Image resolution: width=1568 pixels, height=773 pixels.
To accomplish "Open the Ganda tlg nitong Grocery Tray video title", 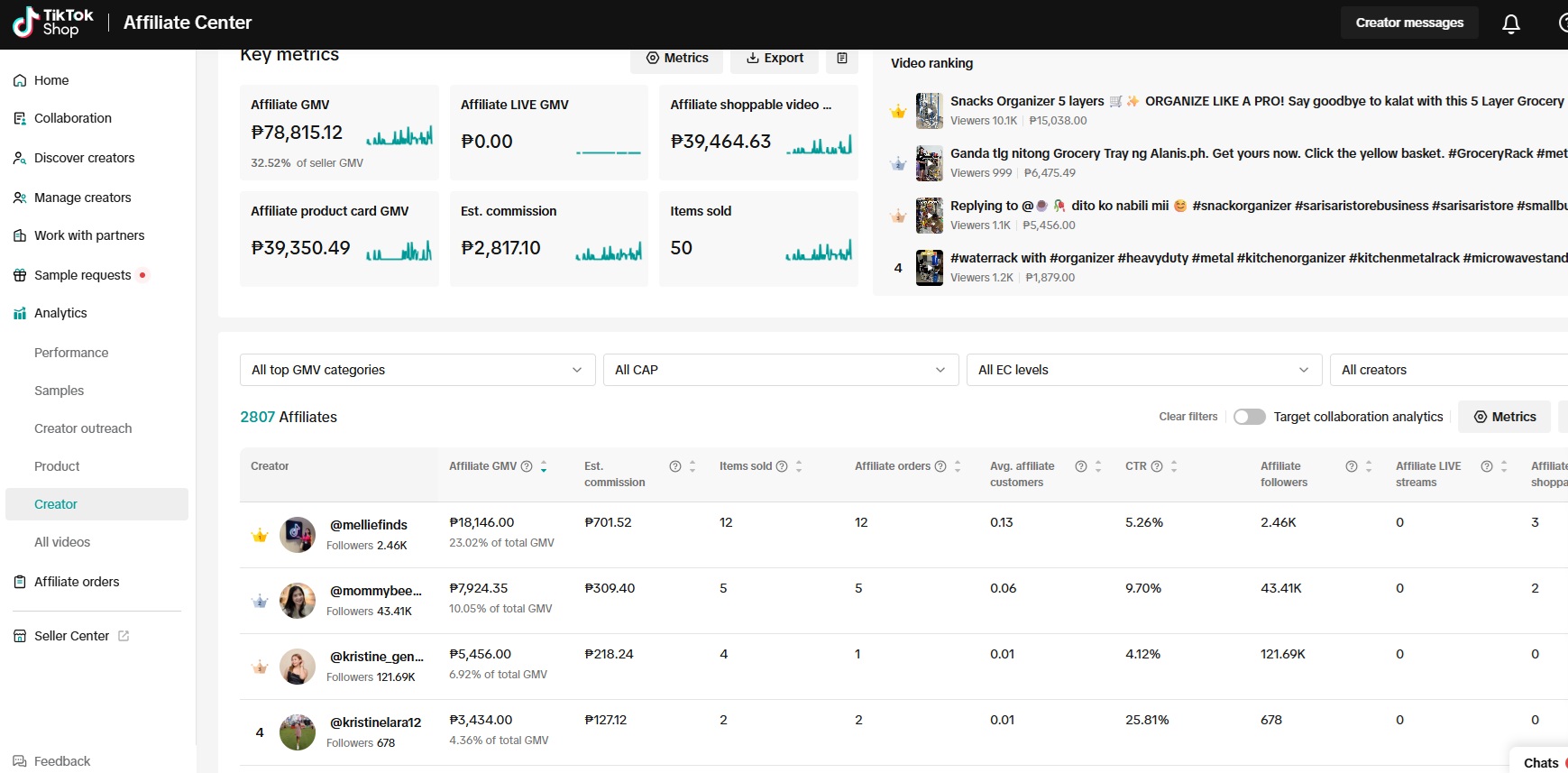I will pos(1259,153).
